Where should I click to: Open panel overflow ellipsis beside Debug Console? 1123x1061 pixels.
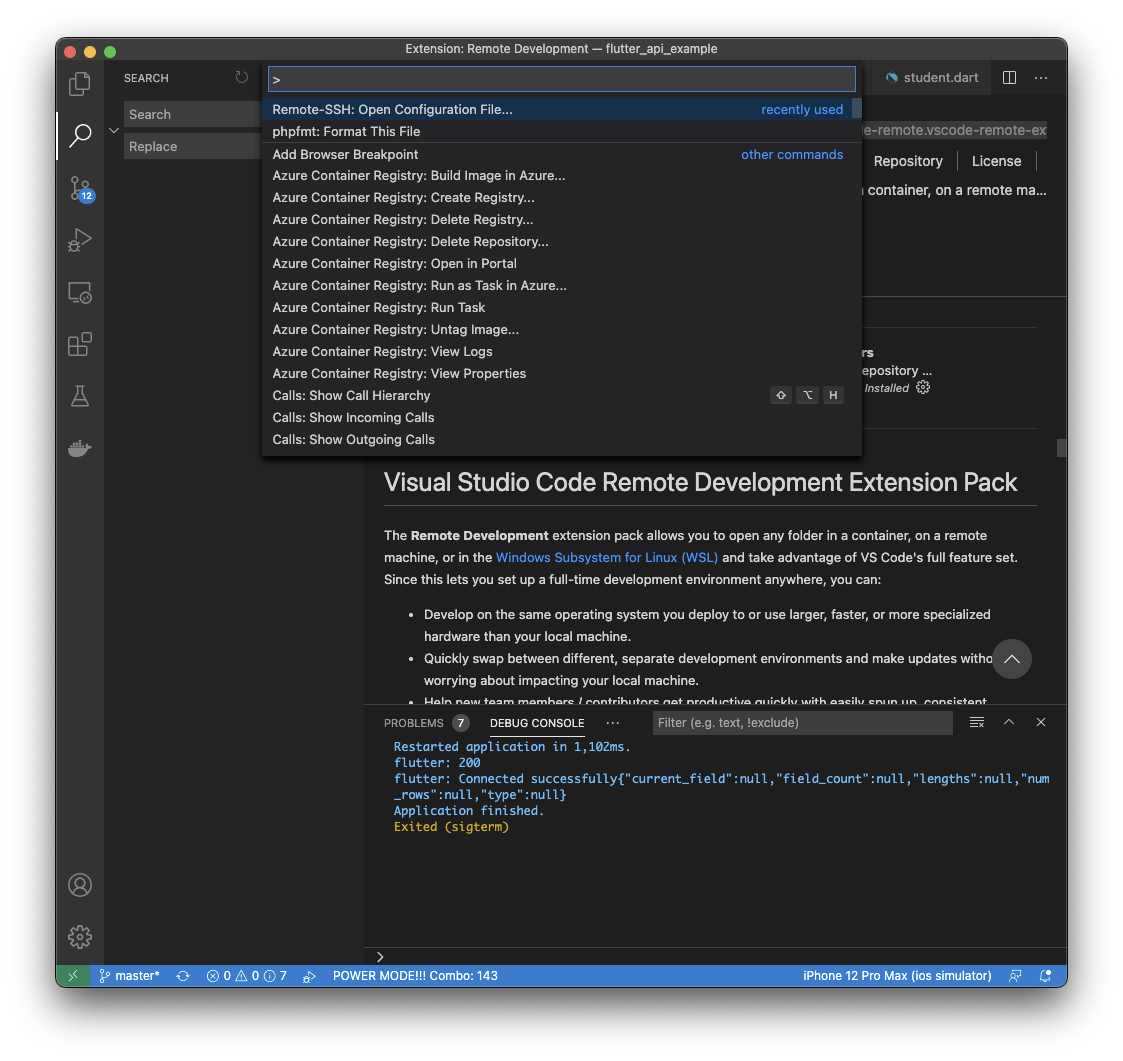coord(612,723)
